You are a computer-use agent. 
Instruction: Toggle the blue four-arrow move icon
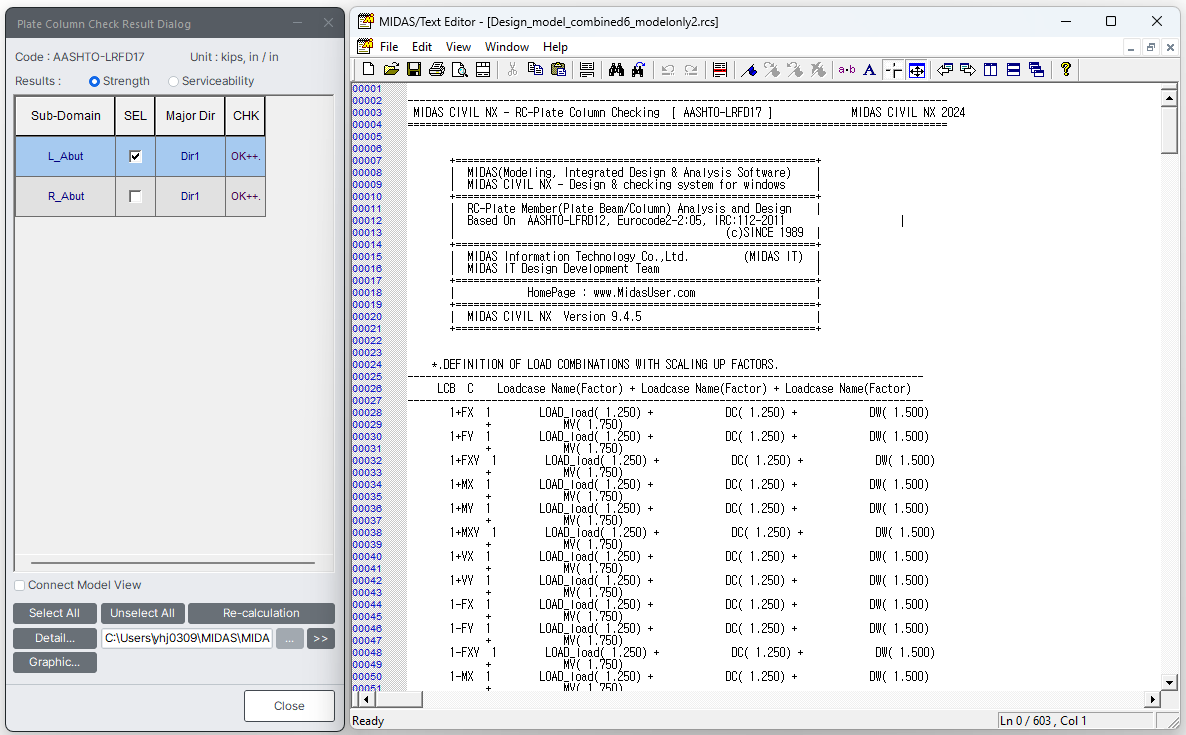pyautogui.click(x=916, y=70)
